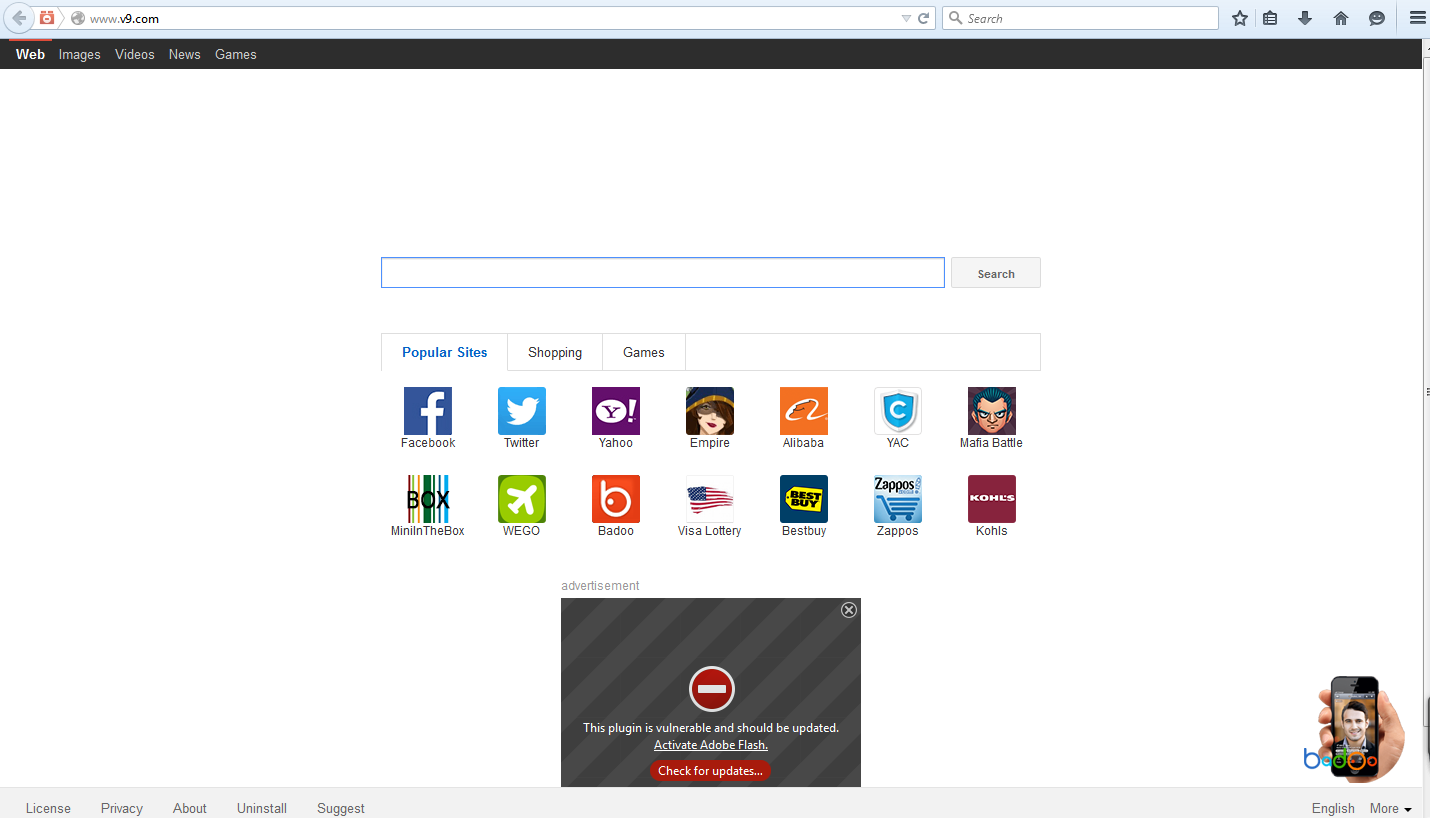Switch to the Shopping tab
Image resolution: width=1430 pixels, height=818 pixels.
(555, 352)
